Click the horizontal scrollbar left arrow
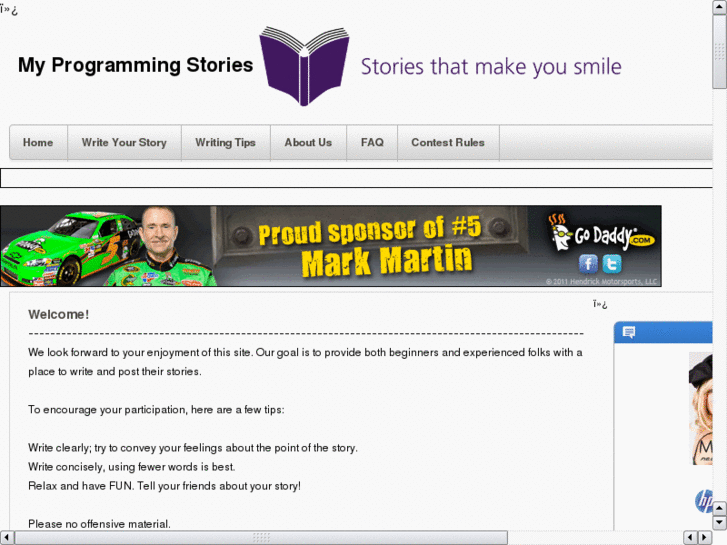 click(x=6, y=538)
